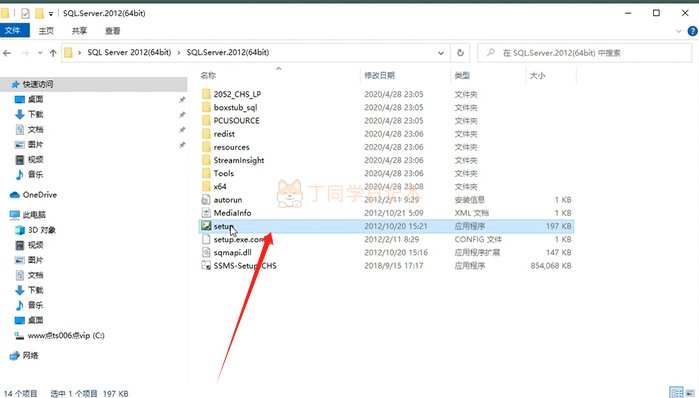Select the Tools folder icon
The width and height of the screenshot is (699, 398).
[206, 173]
